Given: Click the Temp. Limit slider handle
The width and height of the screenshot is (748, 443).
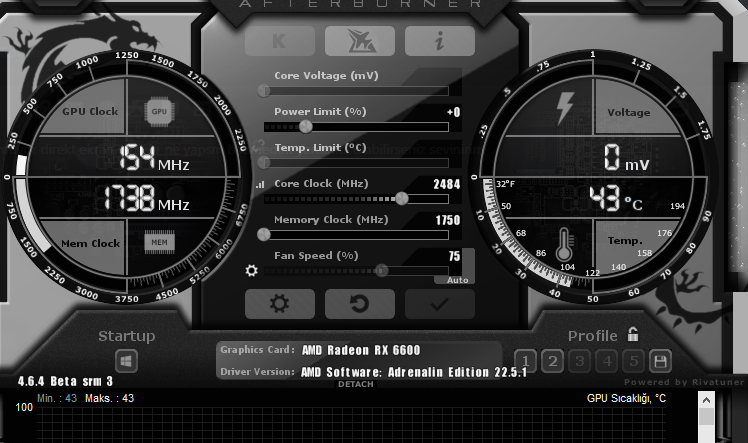Looking at the screenshot, I should coord(264,163).
